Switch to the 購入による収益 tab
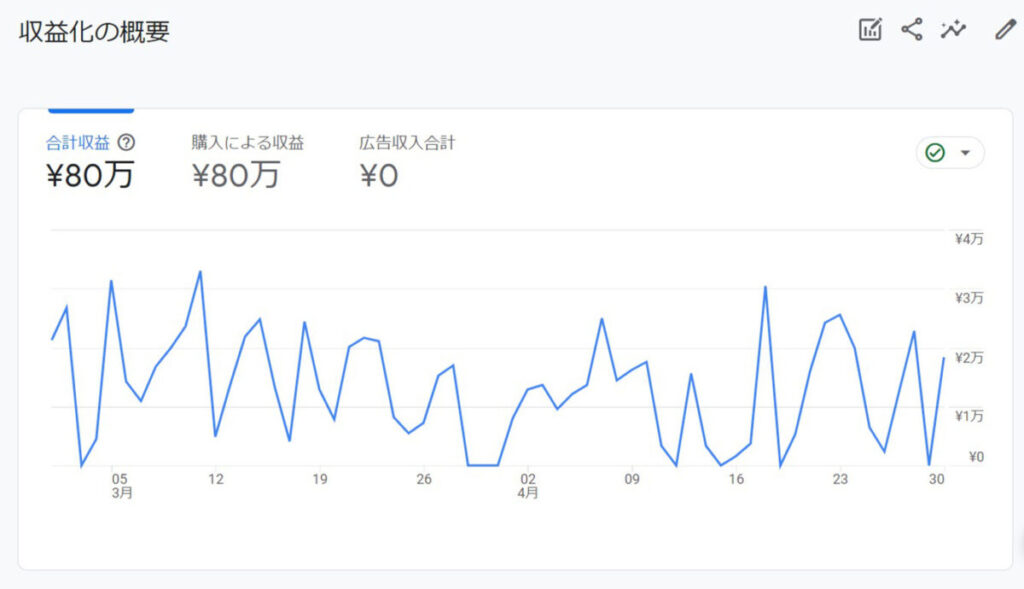The image size is (1024, 589). point(248,143)
